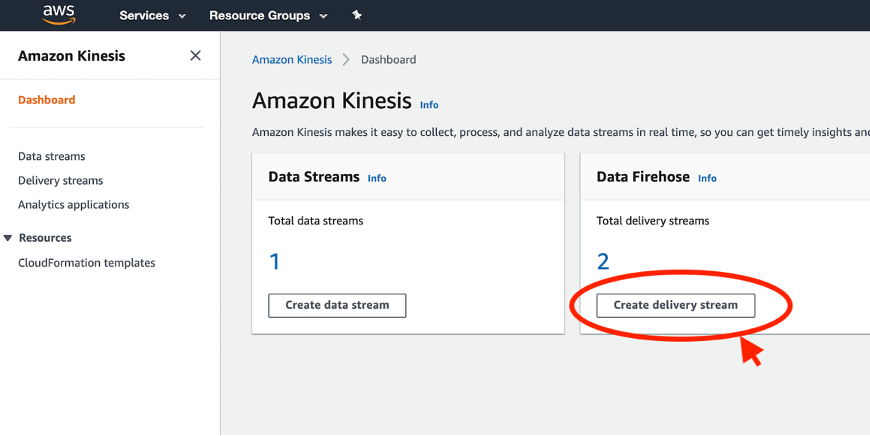This screenshot has height=436, width=870.
Task: Click the Amazon Kinesis breadcrumb link
Action: [292, 60]
